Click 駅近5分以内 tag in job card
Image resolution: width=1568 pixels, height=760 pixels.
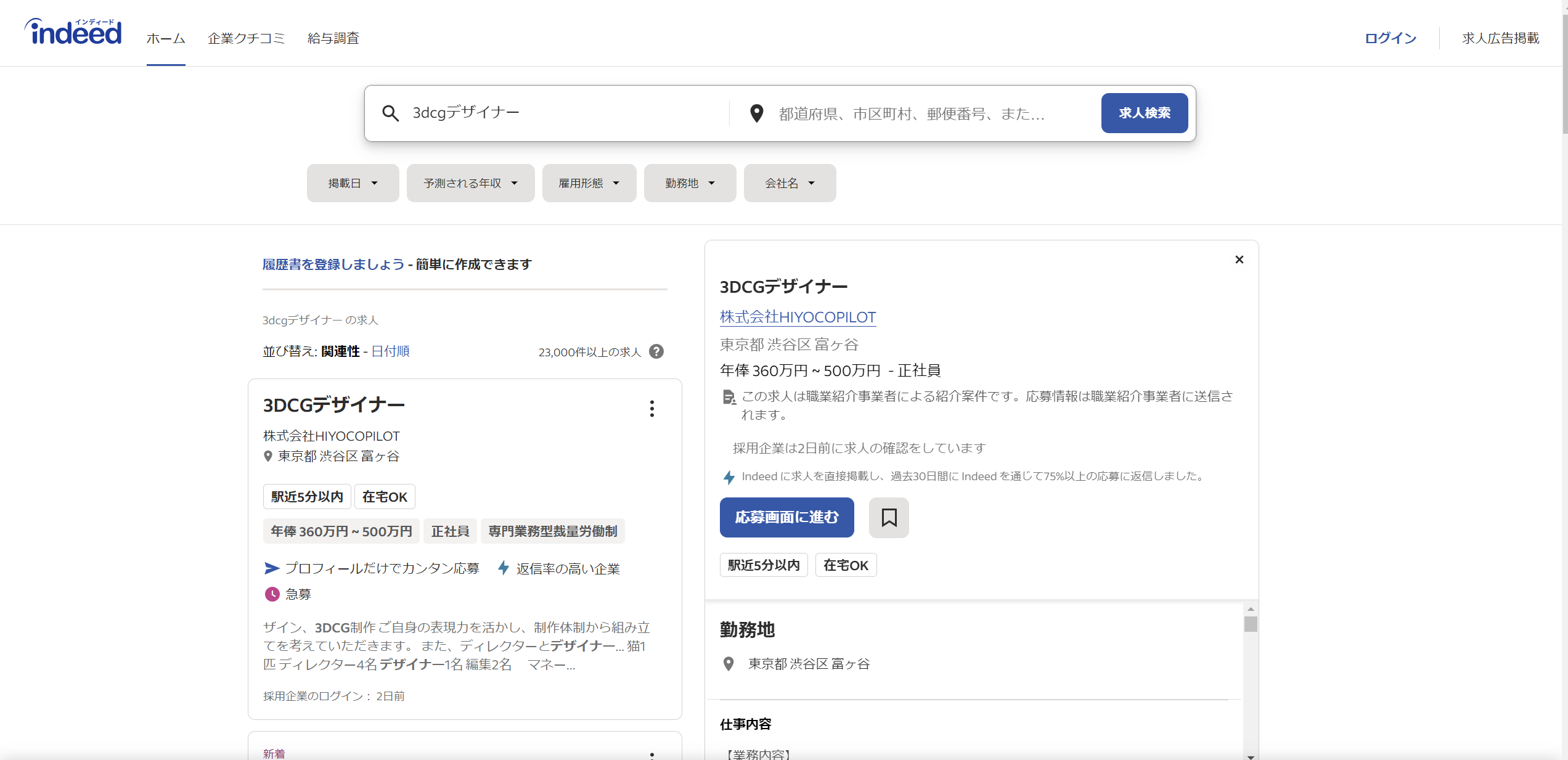[x=307, y=497]
